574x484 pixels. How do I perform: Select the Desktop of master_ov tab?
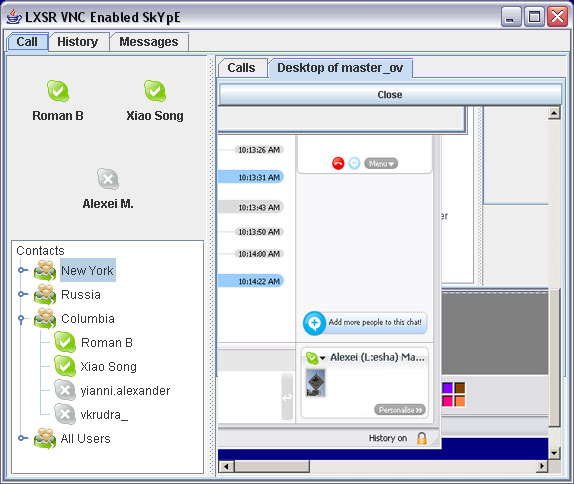click(340, 68)
